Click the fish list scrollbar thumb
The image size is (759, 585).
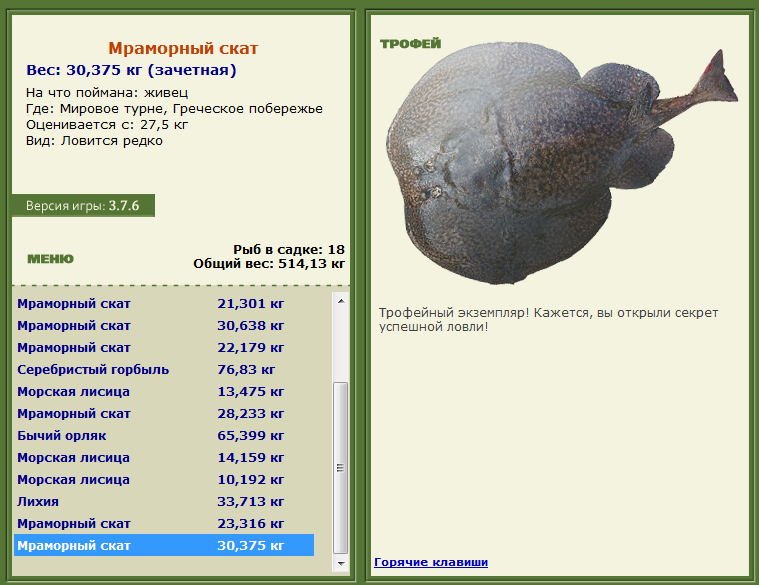tap(341, 467)
